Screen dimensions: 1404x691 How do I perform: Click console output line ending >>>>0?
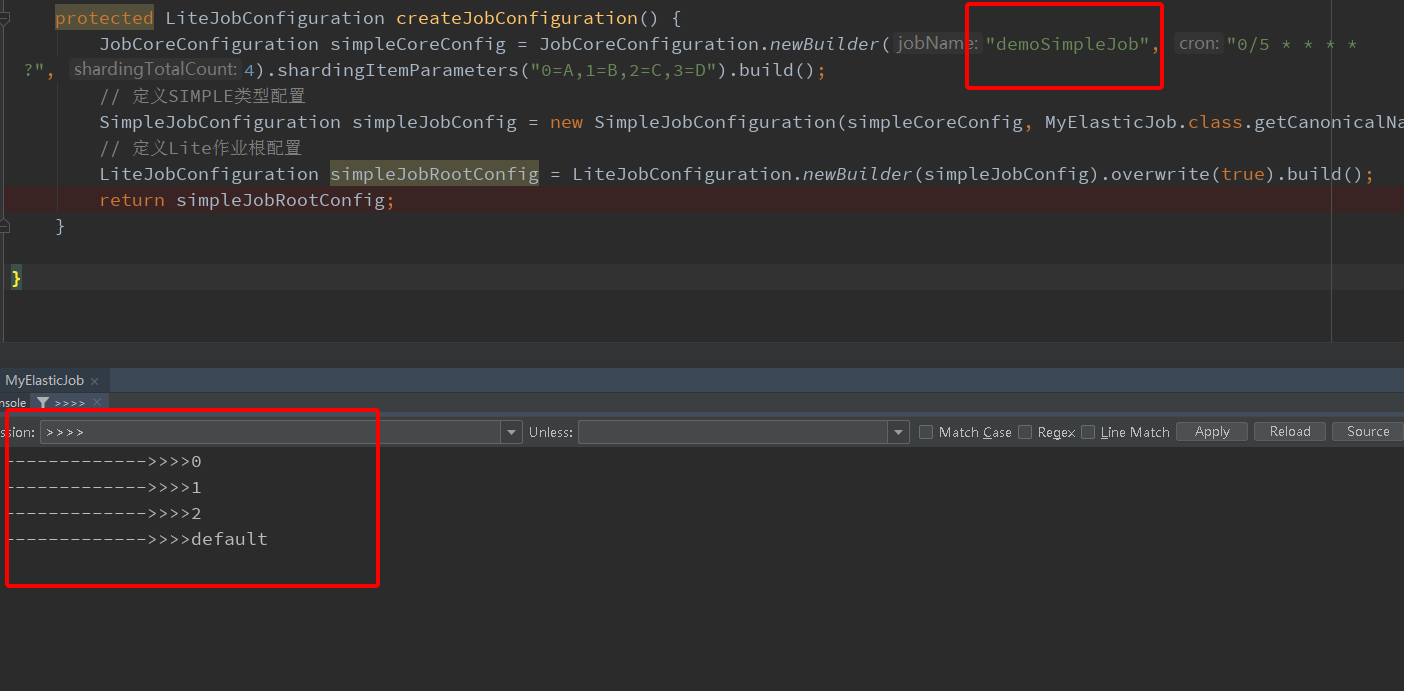click(x=103, y=461)
